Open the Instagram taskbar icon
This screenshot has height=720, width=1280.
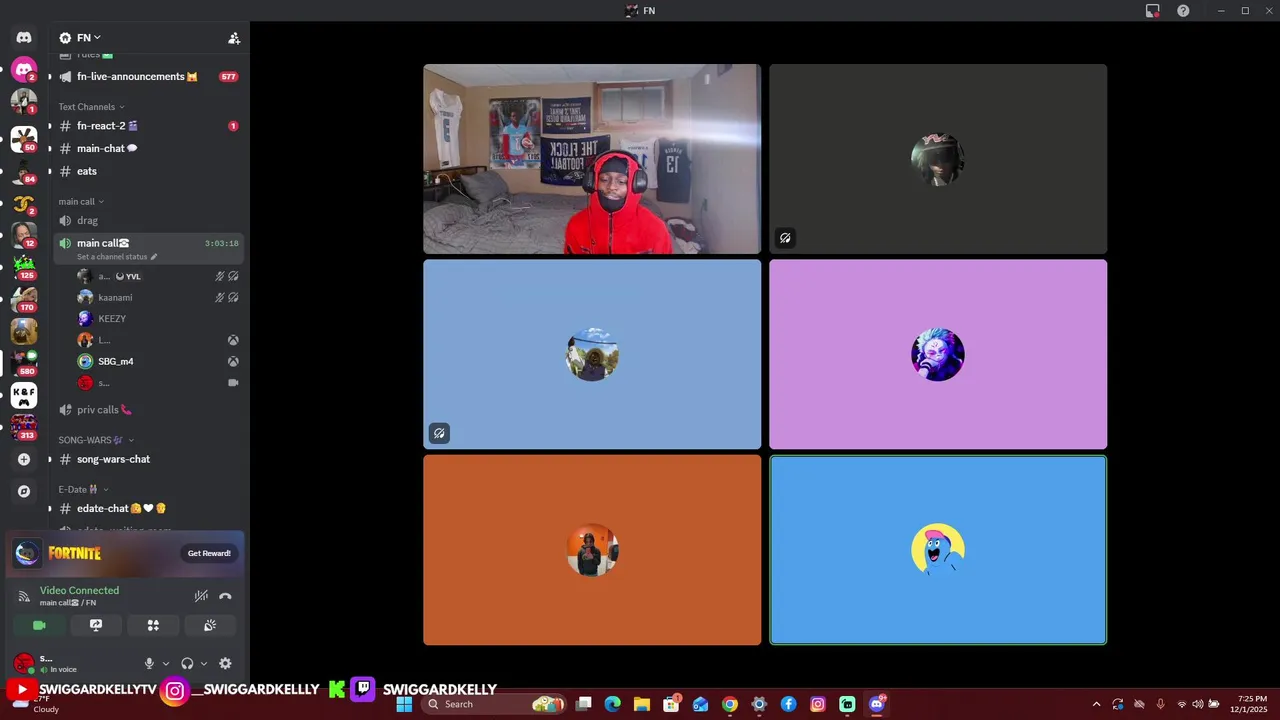click(817, 704)
